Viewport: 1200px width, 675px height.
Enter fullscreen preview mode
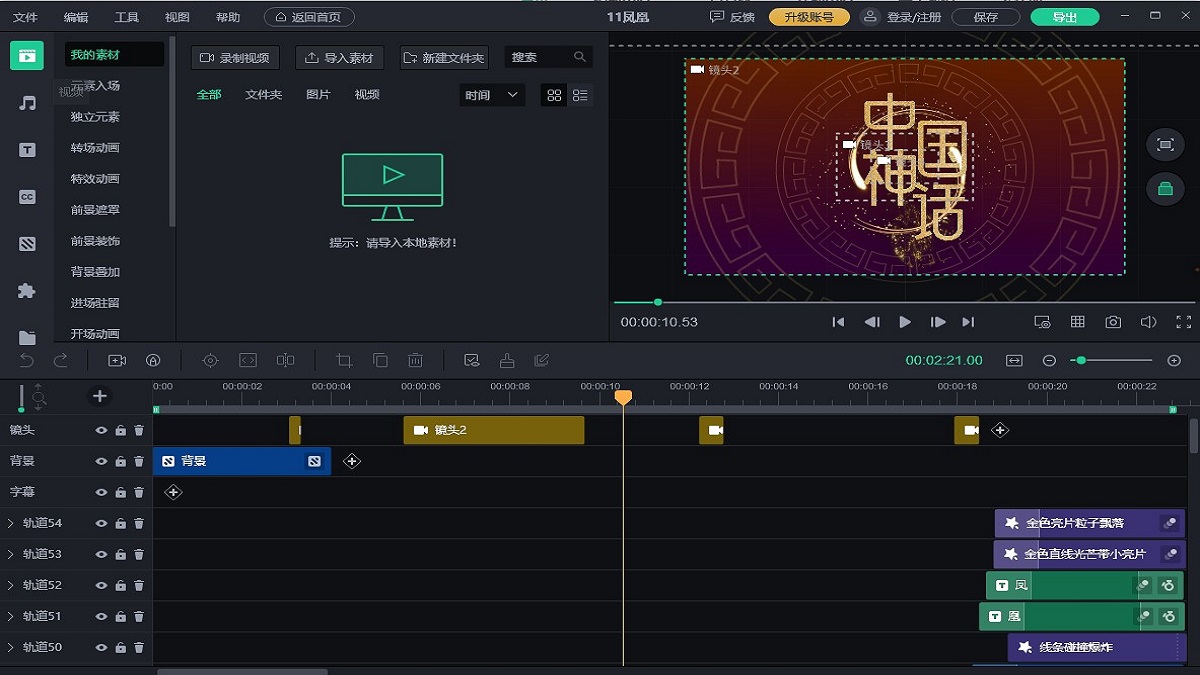point(1183,322)
